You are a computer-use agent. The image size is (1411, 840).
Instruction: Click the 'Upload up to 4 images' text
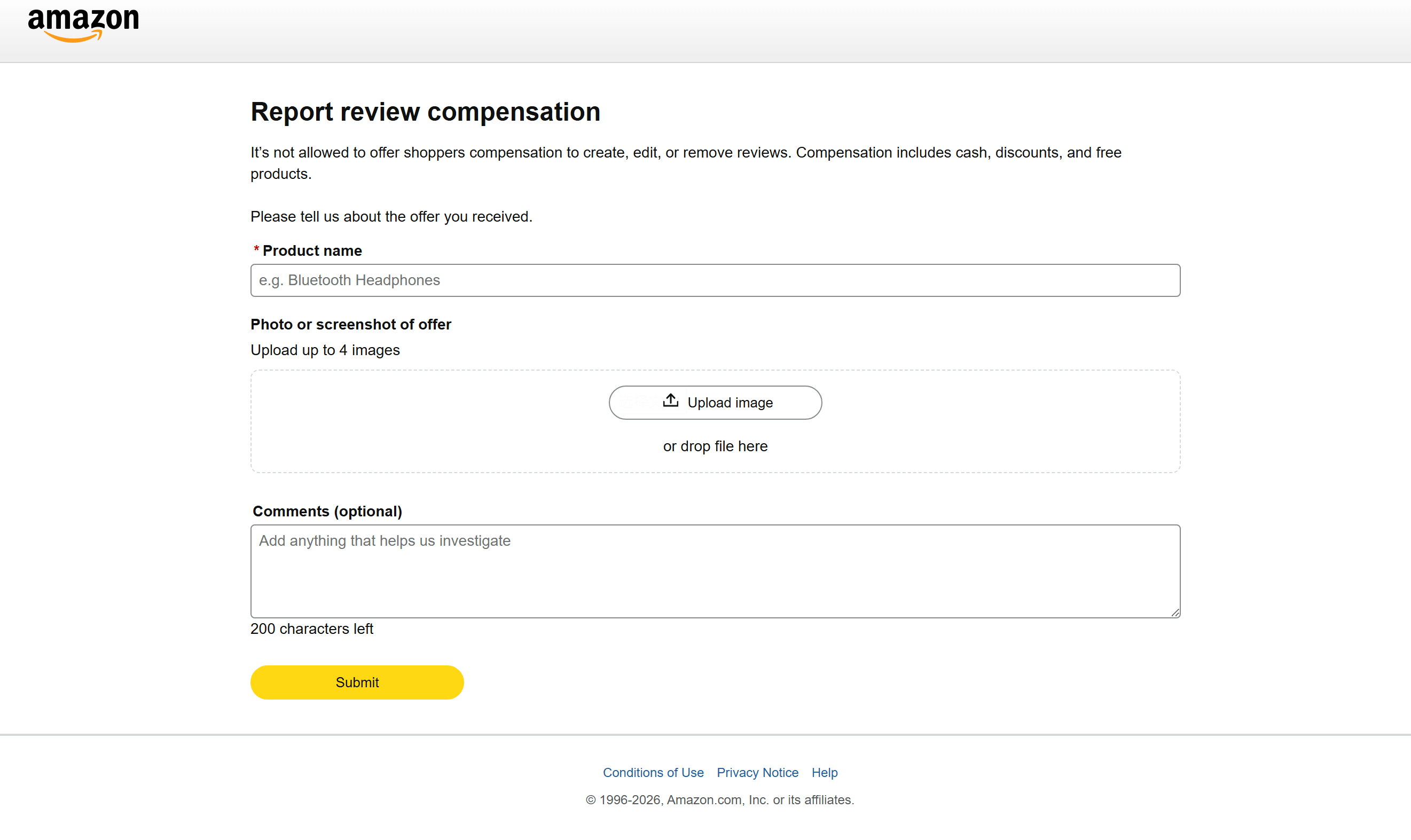click(325, 350)
